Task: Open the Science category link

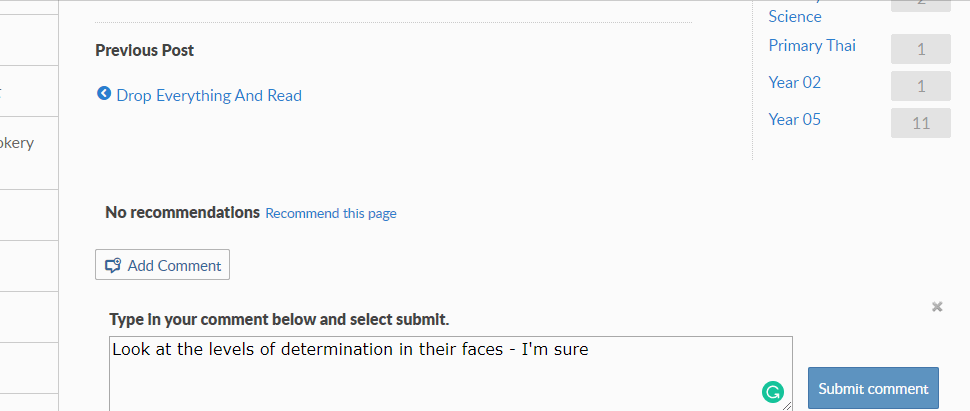Action: coord(795,16)
